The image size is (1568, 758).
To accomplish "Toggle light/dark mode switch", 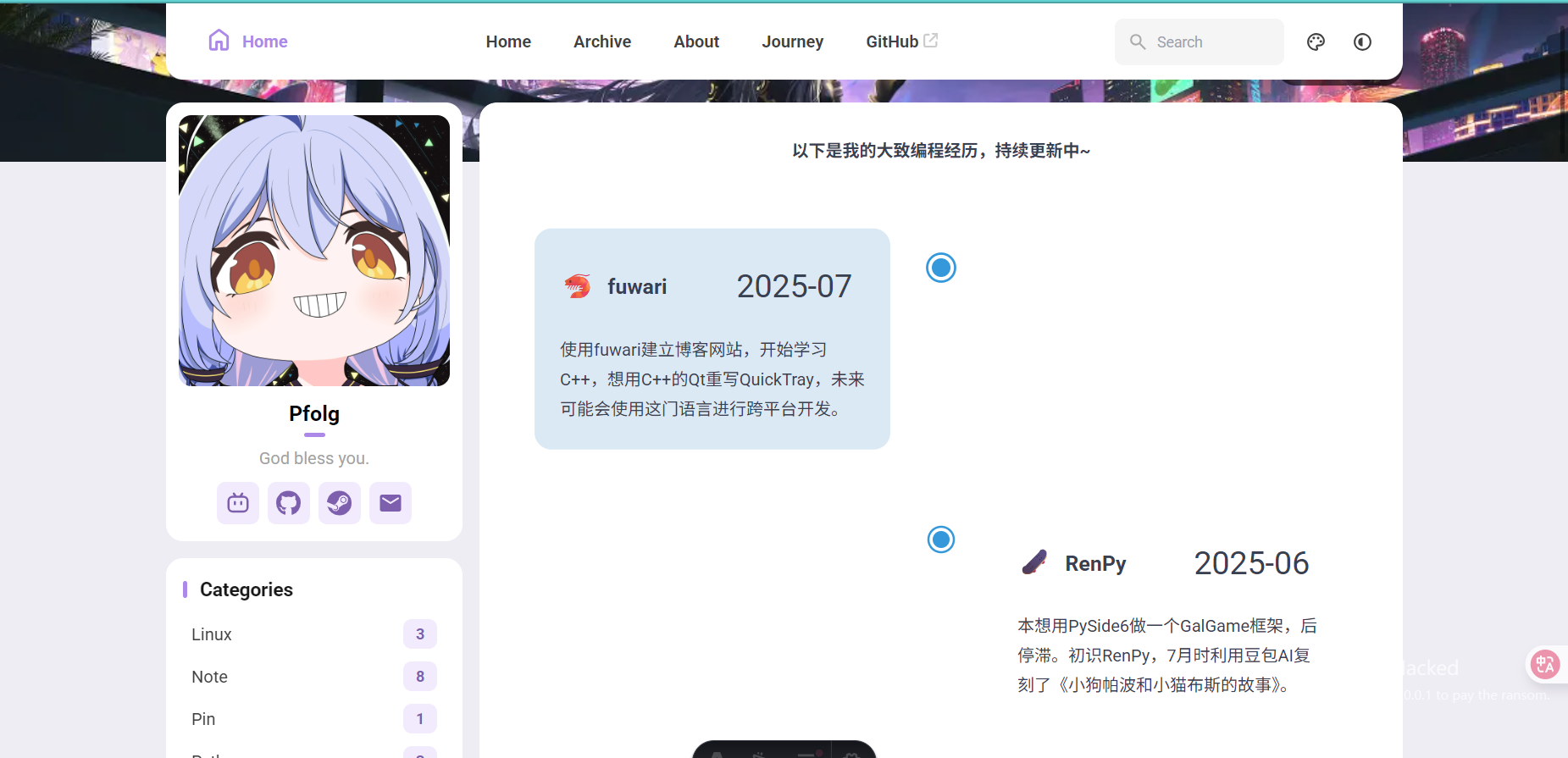I will tap(1362, 41).
